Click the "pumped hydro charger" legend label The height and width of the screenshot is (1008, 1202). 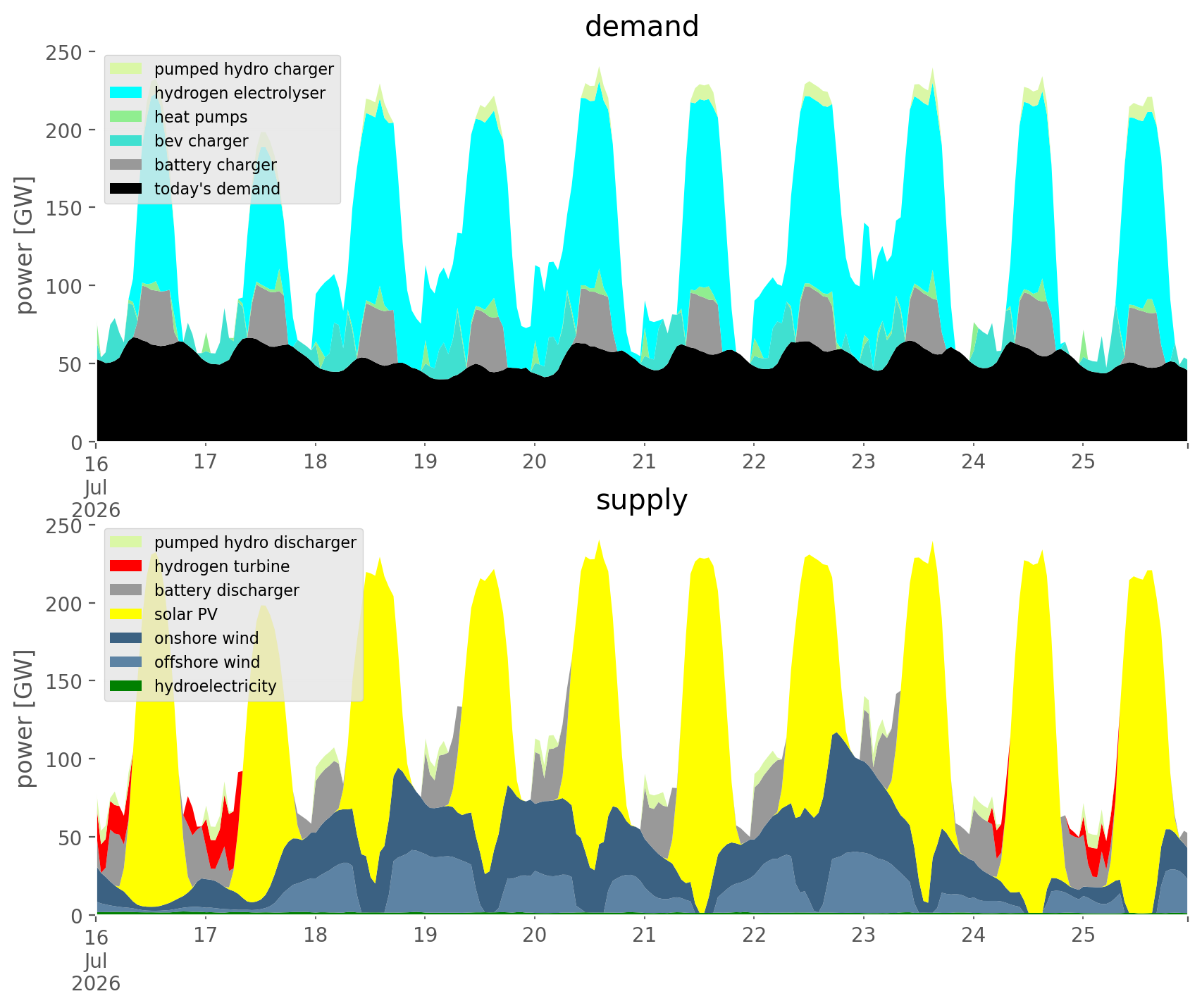click(244, 69)
